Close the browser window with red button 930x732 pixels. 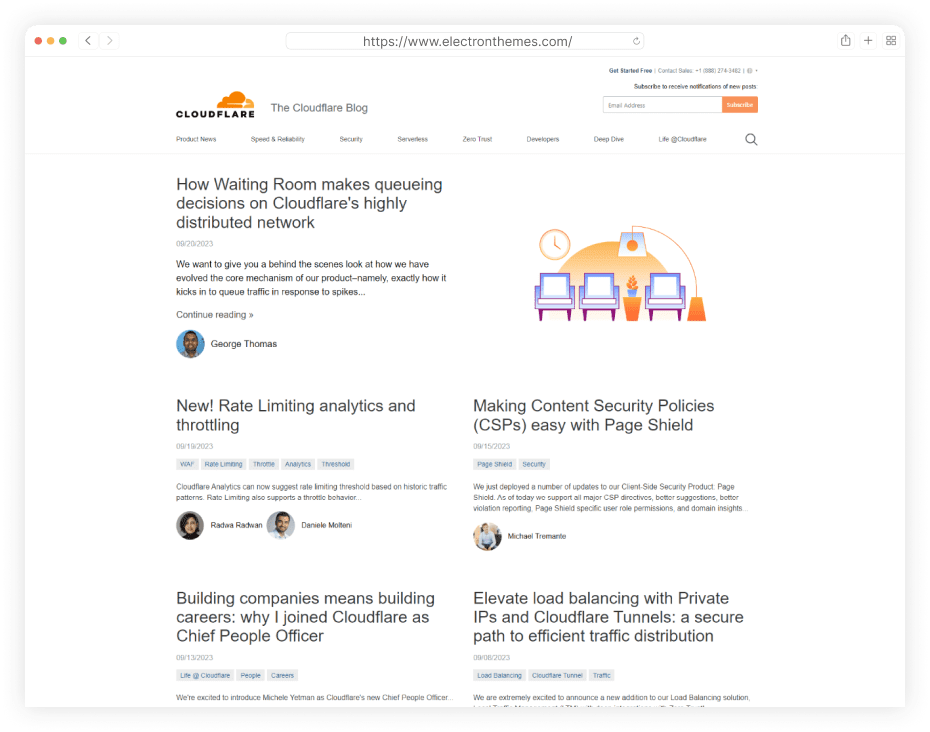click(x=38, y=41)
